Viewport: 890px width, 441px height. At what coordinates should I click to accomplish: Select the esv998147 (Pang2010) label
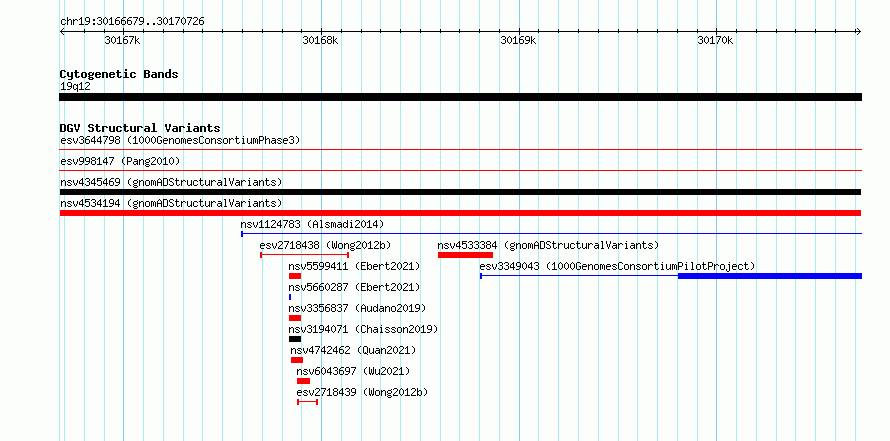120,161
